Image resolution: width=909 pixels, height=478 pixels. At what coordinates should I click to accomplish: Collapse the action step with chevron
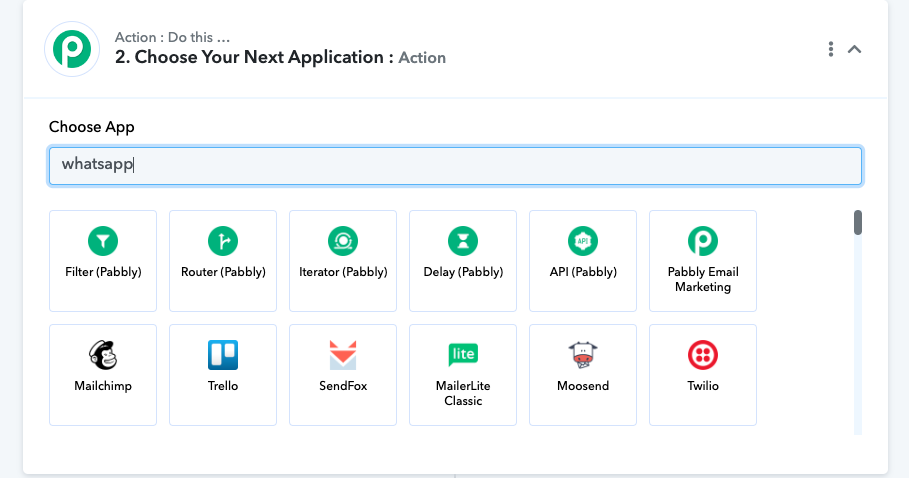coord(855,49)
